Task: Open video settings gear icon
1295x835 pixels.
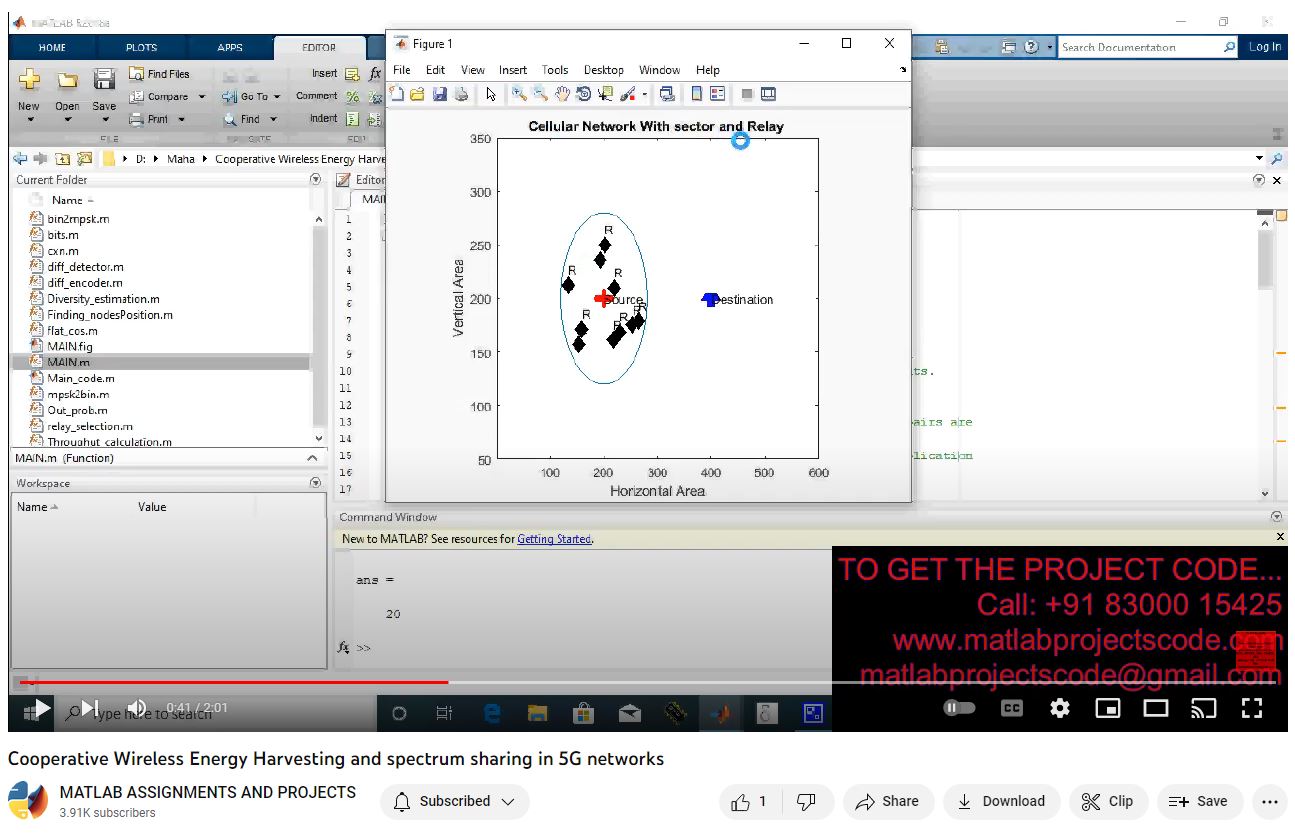Action: (1060, 708)
